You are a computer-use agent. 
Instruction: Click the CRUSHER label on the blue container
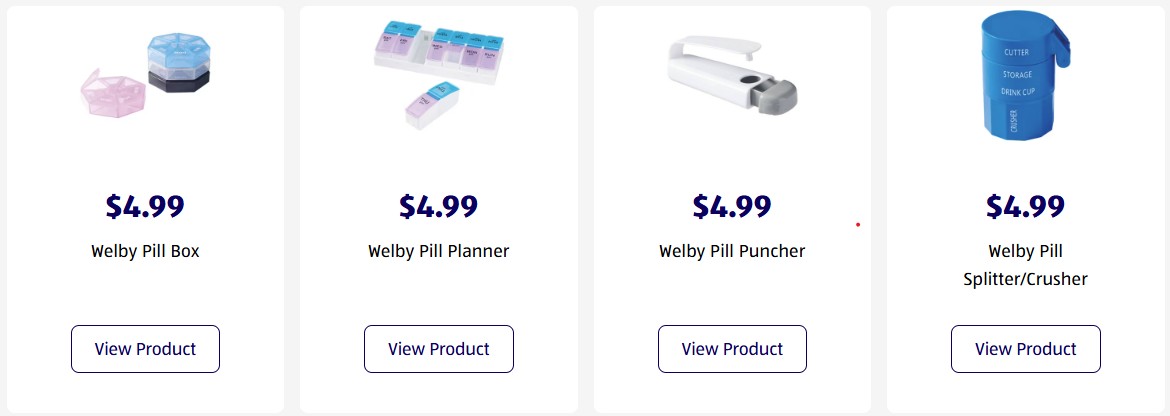tap(1013, 122)
